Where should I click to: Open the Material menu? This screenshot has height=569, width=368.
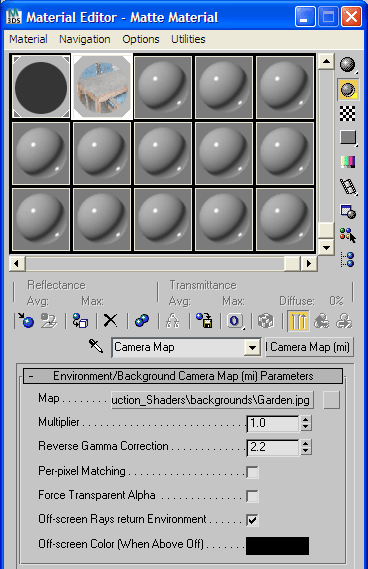coord(28,39)
